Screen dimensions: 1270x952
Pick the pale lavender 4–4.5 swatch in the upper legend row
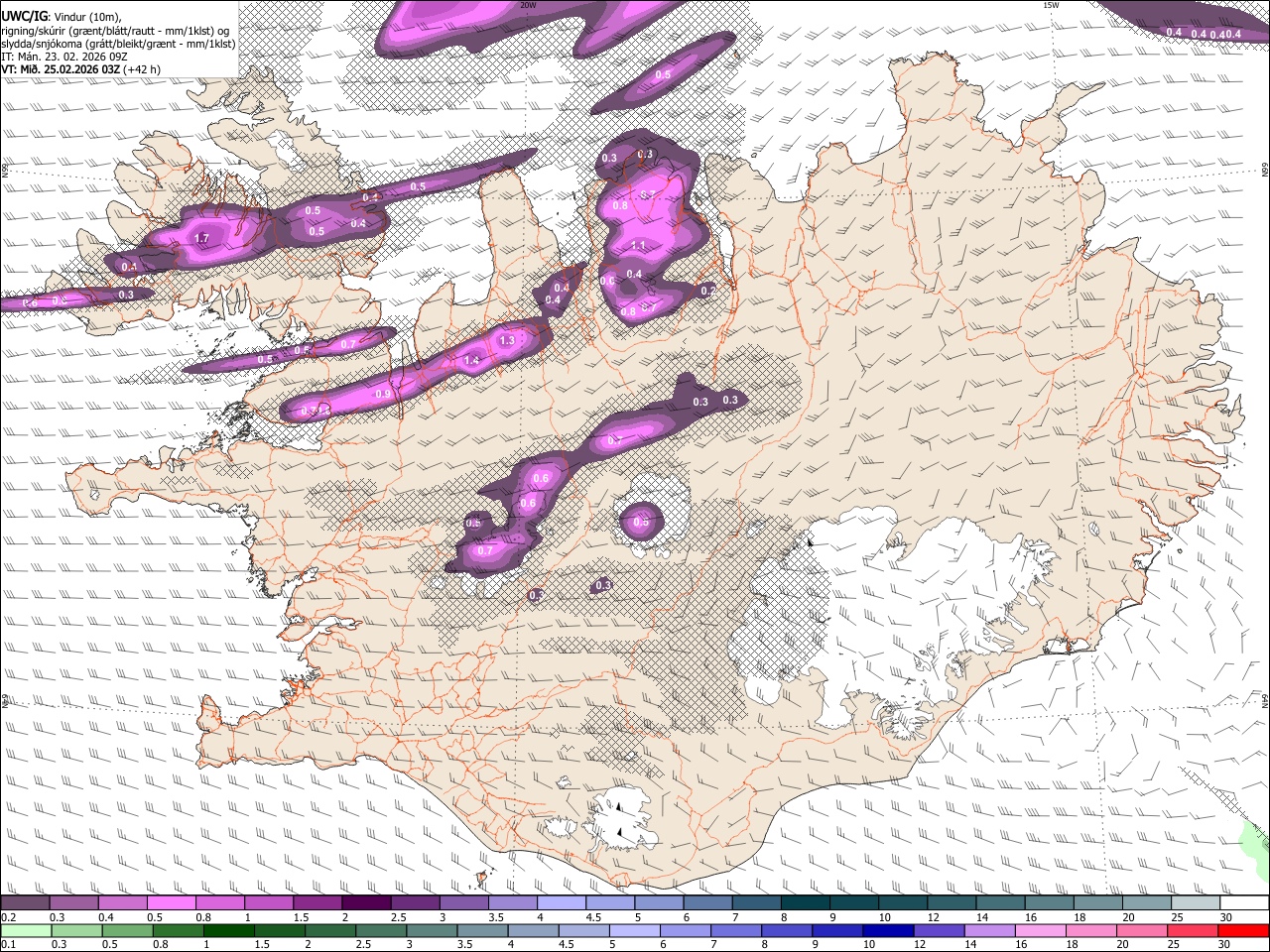tap(560, 902)
